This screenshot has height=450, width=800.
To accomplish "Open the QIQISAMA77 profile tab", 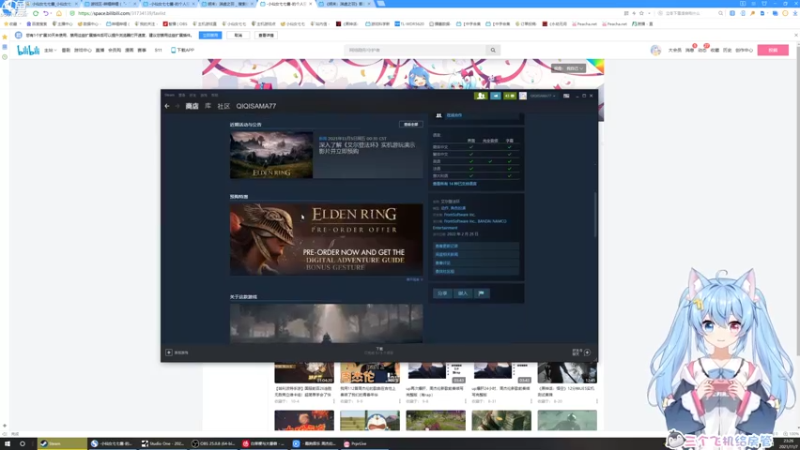I will click(256, 106).
